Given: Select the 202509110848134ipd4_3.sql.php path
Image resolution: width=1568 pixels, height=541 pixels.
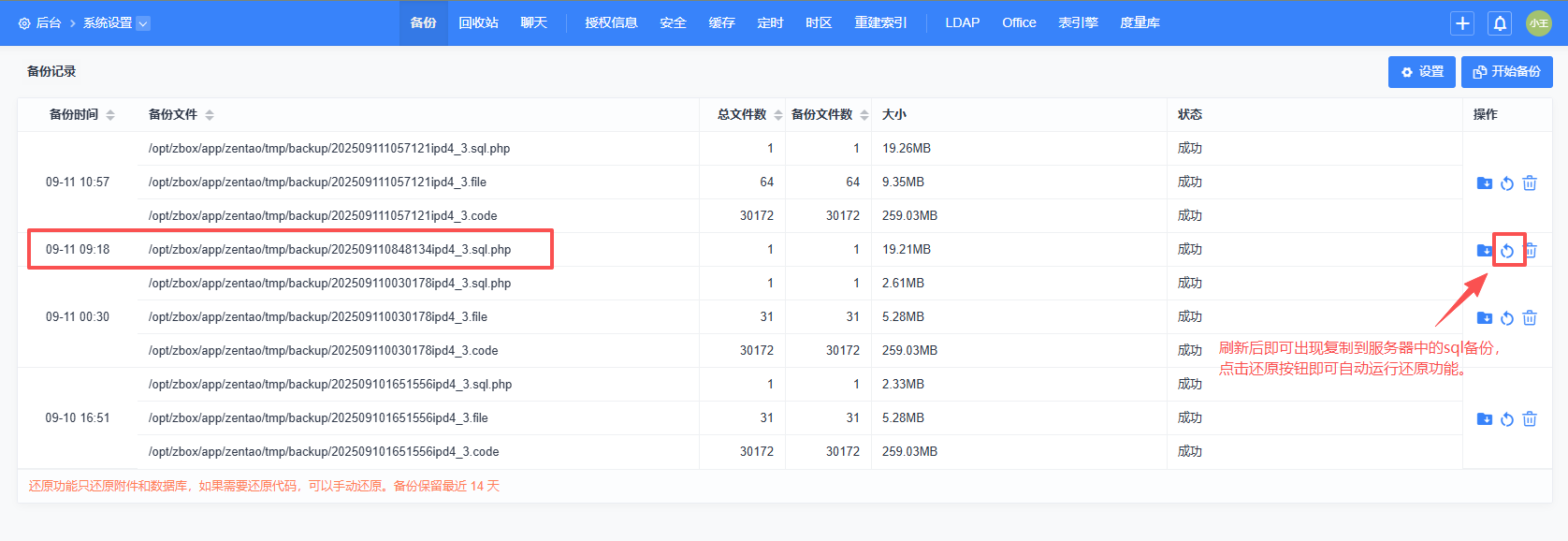Looking at the screenshot, I should [x=329, y=250].
